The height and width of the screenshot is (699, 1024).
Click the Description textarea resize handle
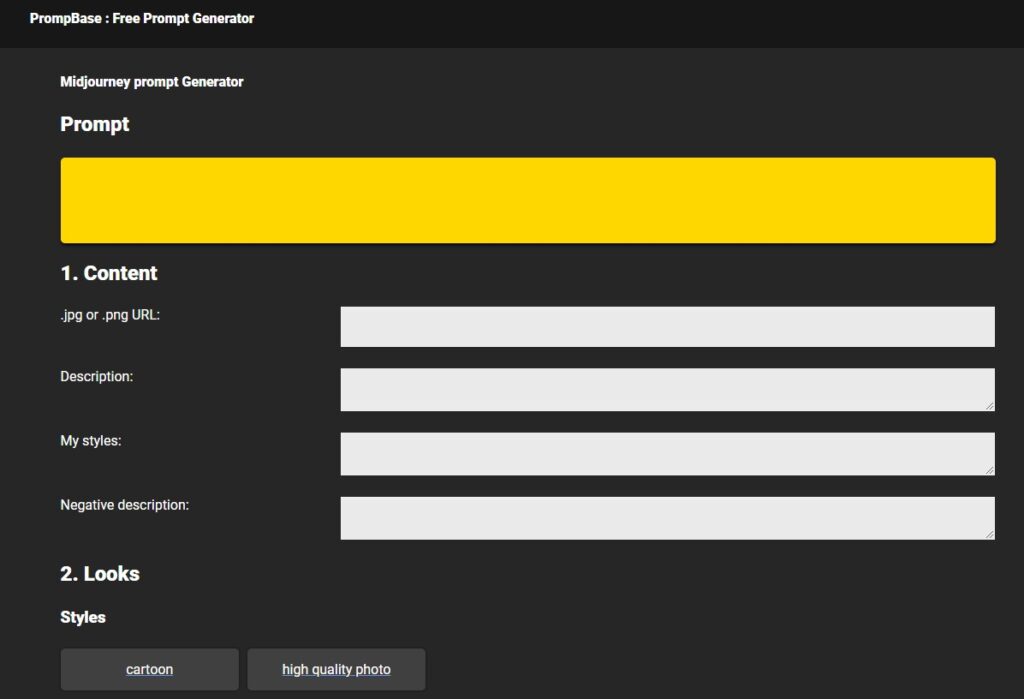point(989,405)
